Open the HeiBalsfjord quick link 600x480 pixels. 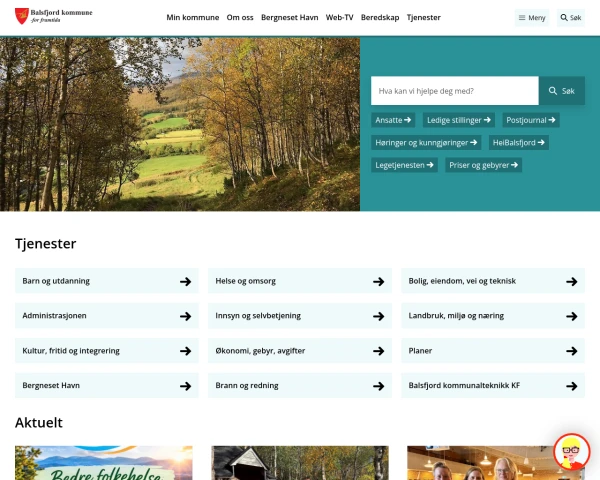point(518,143)
